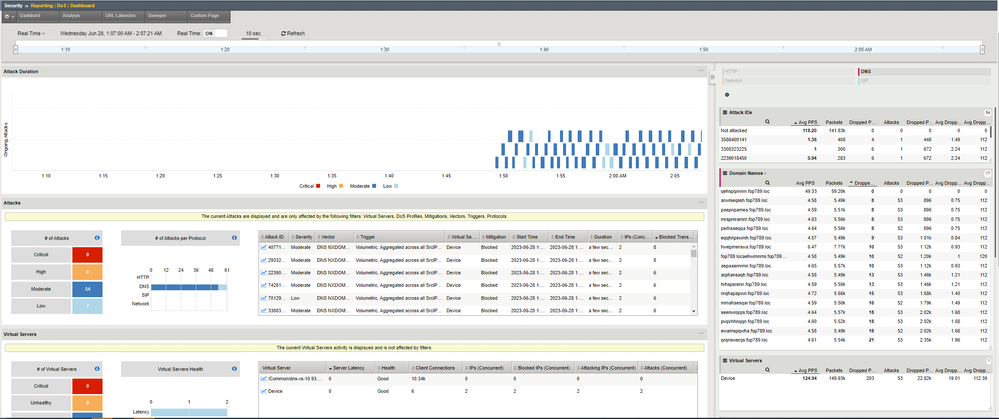Click the Refresh icon button
The height and width of the screenshot is (419, 999).
tap(281, 33)
